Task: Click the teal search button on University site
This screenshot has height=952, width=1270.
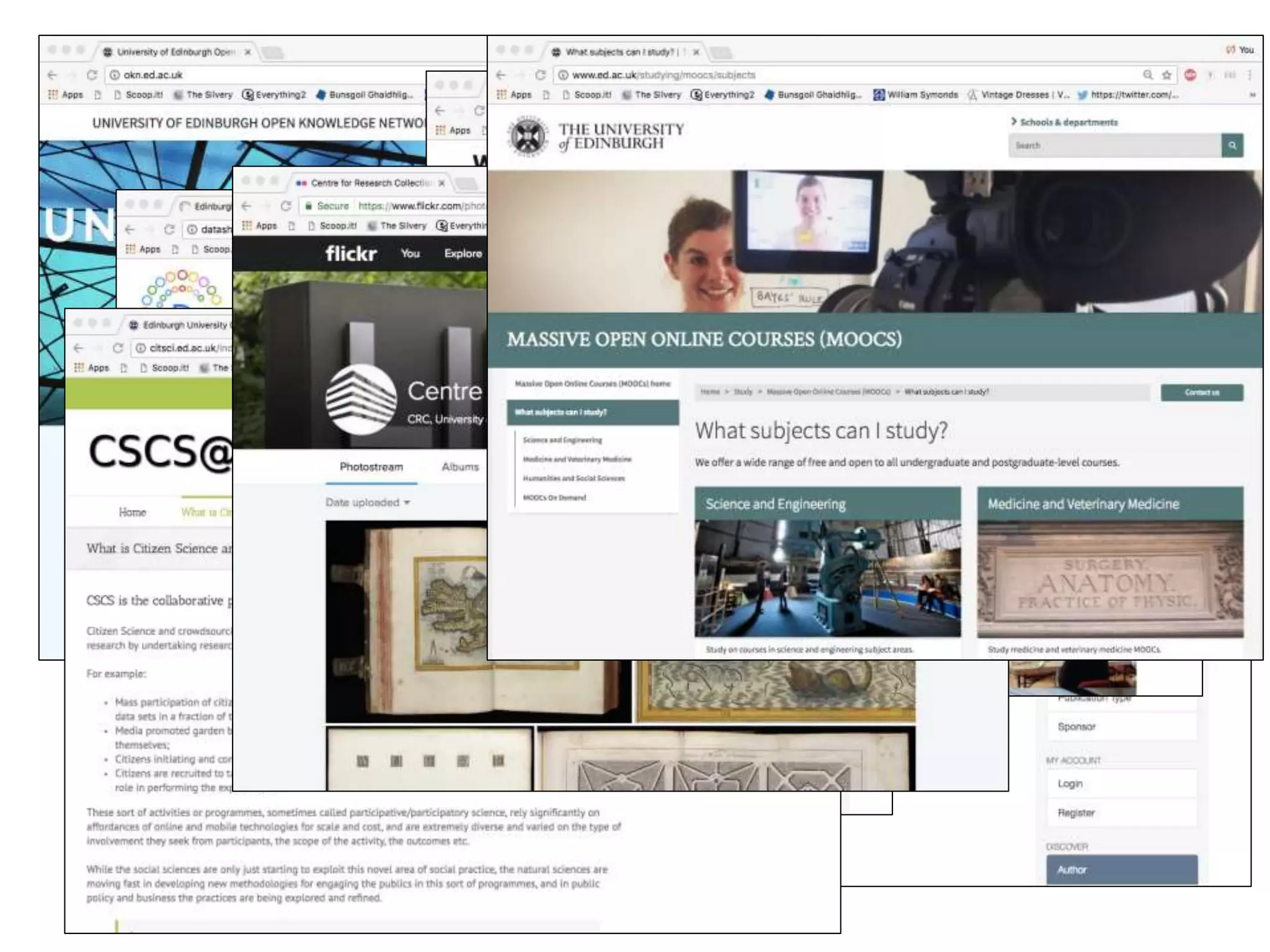Action: (x=1232, y=146)
